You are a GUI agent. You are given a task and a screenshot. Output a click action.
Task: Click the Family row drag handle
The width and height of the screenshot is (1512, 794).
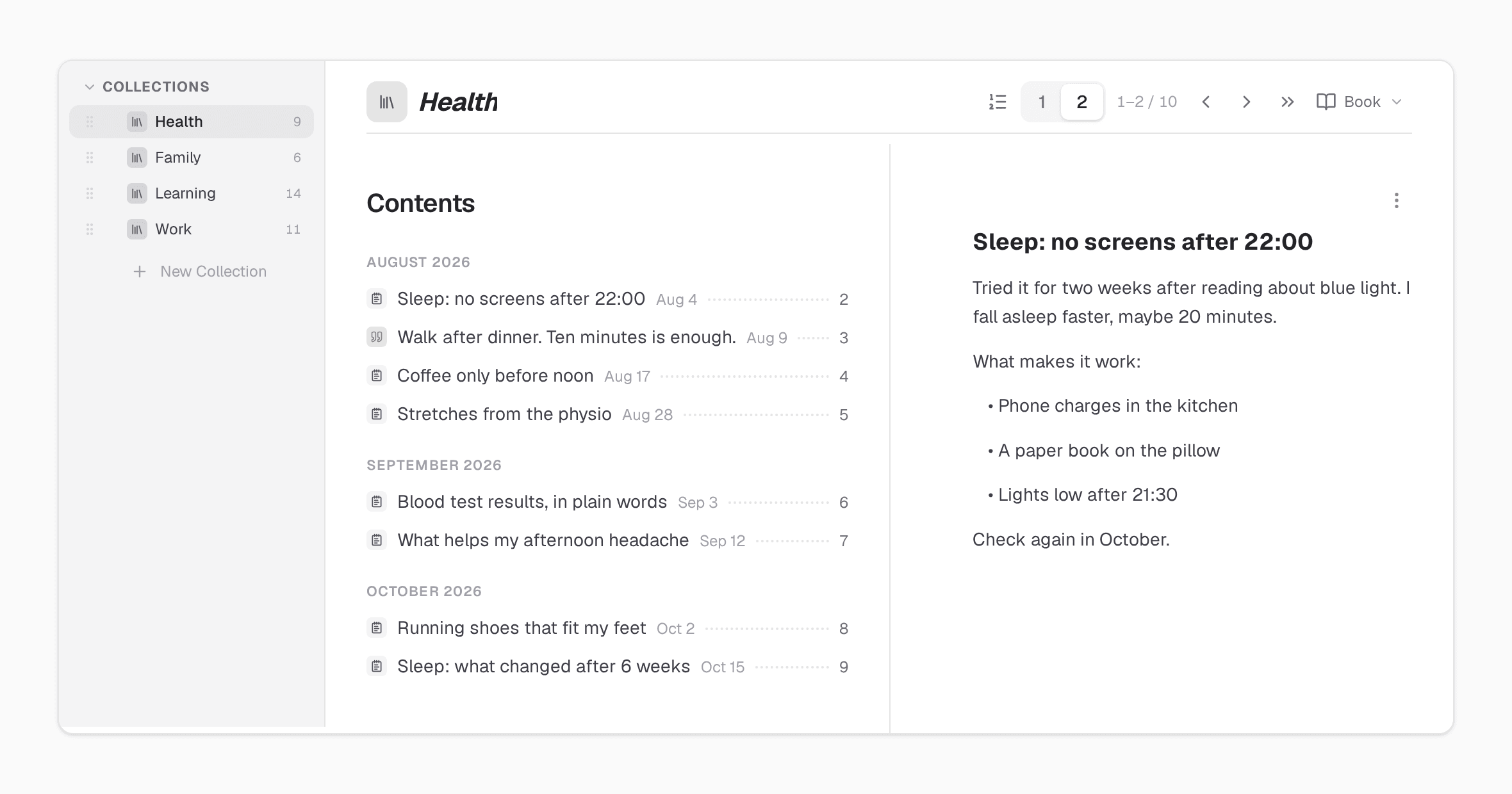[x=90, y=158]
